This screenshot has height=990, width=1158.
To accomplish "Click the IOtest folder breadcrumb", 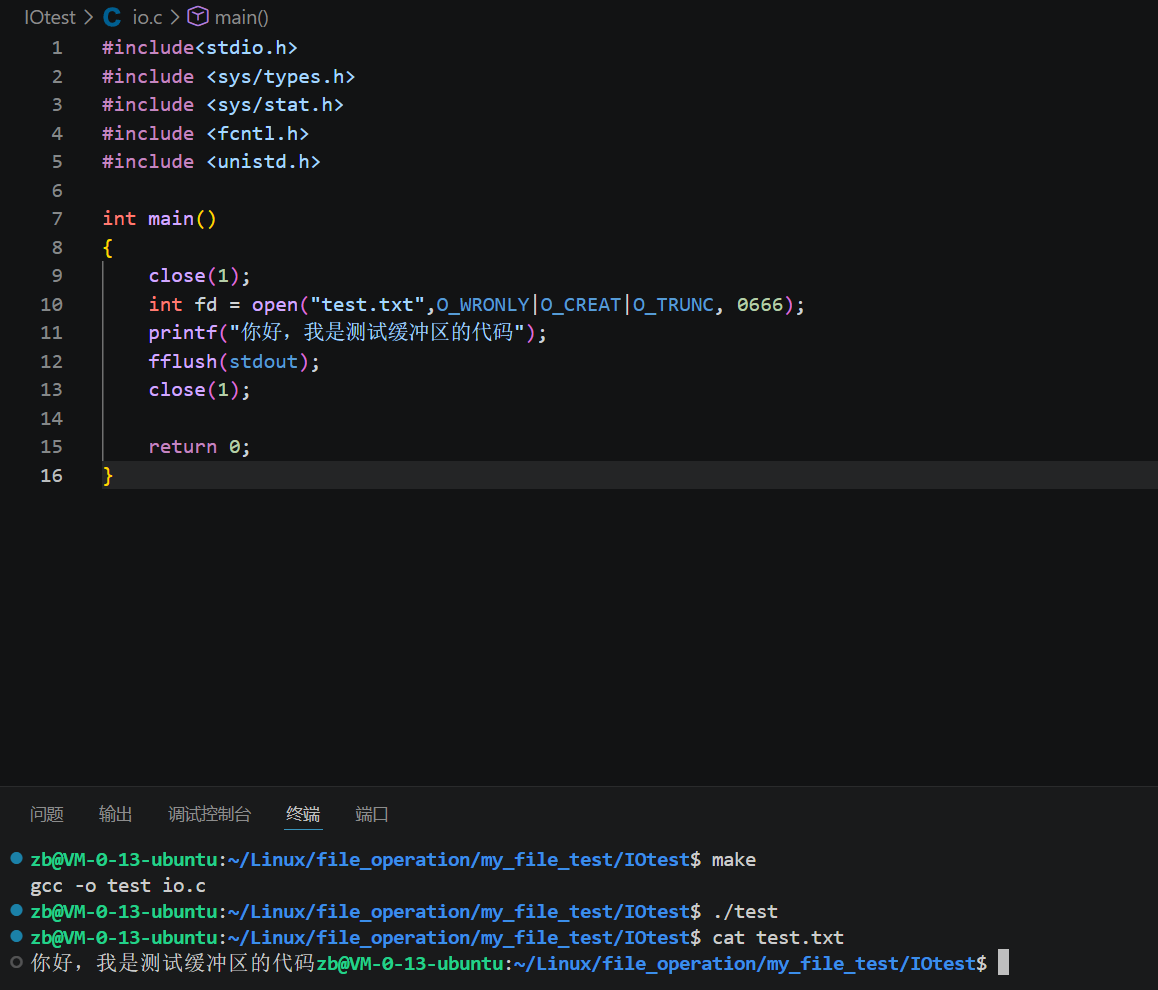I will (49, 17).
